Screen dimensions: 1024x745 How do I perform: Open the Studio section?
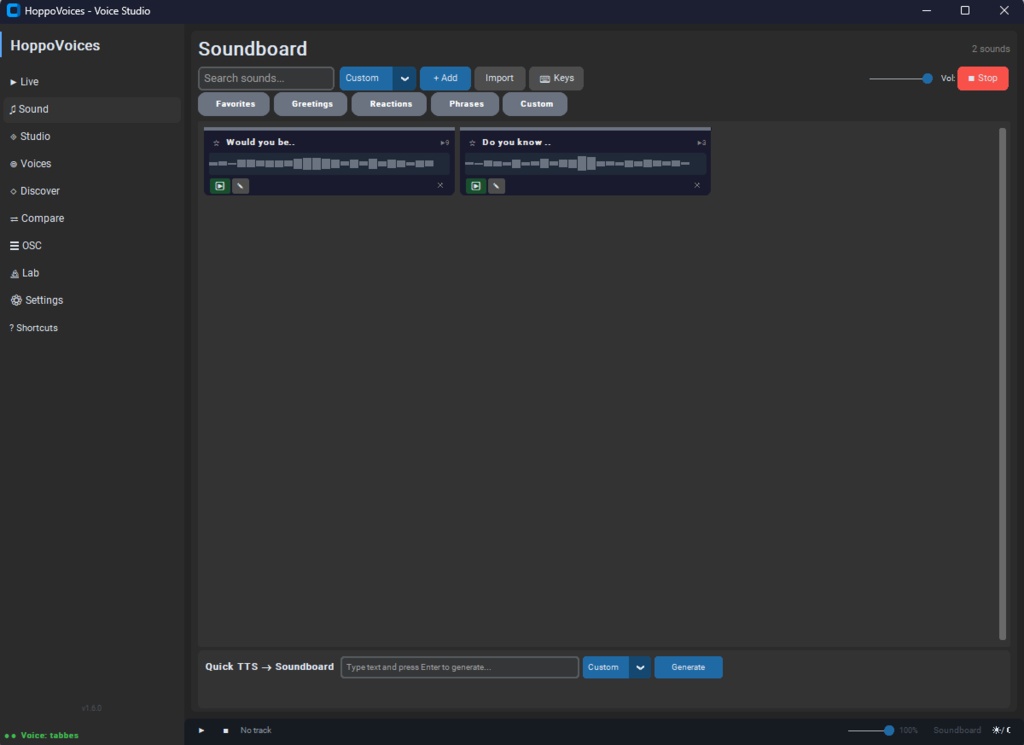91,136
